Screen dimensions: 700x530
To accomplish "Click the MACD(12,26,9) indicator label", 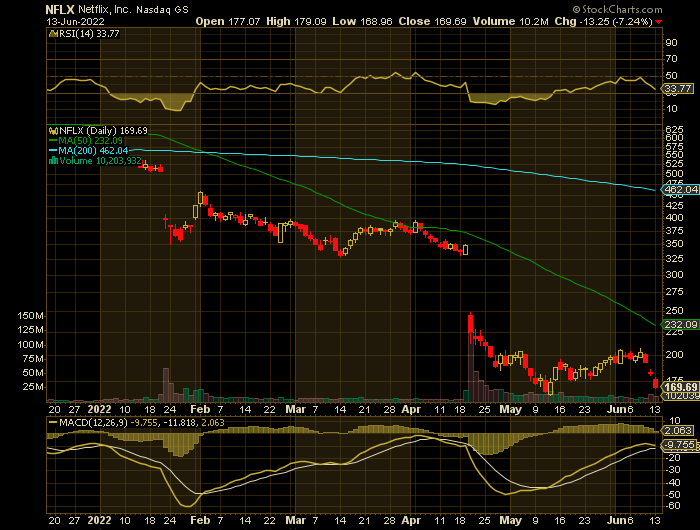I will [x=93, y=422].
